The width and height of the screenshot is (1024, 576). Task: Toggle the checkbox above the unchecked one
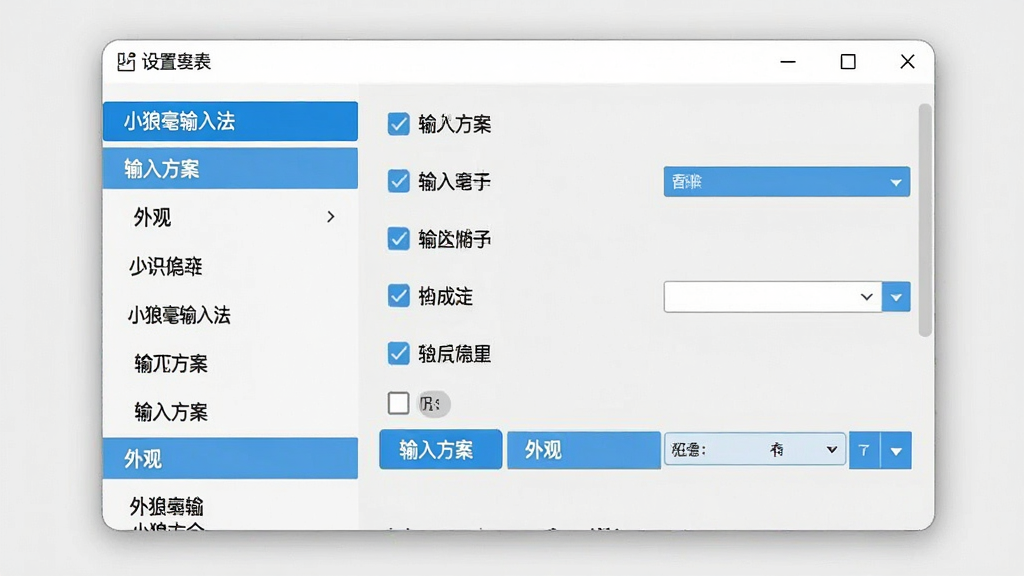click(398, 353)
